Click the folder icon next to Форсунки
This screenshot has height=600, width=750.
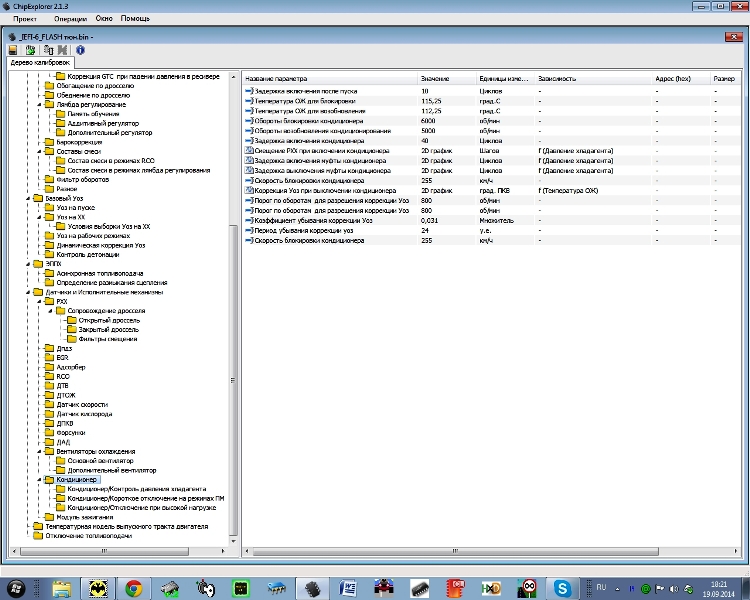(x=50, y=432)
